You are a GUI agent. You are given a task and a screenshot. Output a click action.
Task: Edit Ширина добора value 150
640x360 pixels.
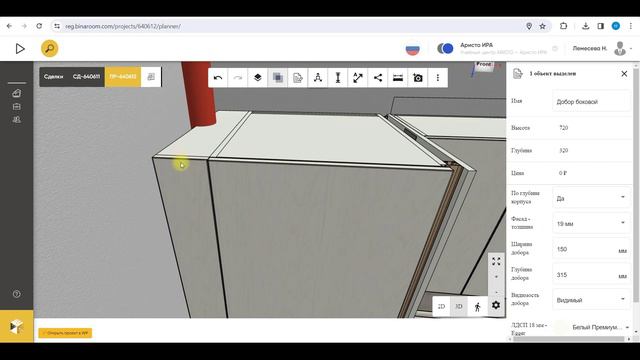click(591, 249)
